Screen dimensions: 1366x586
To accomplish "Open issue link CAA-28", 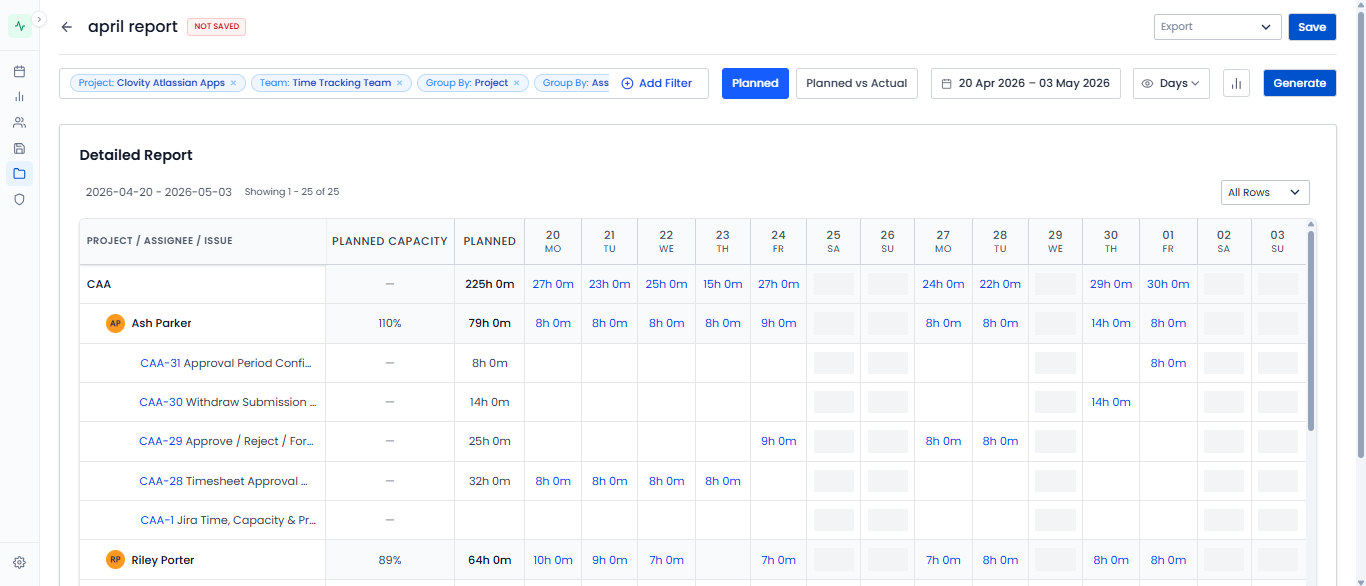I will click(161, 481).
